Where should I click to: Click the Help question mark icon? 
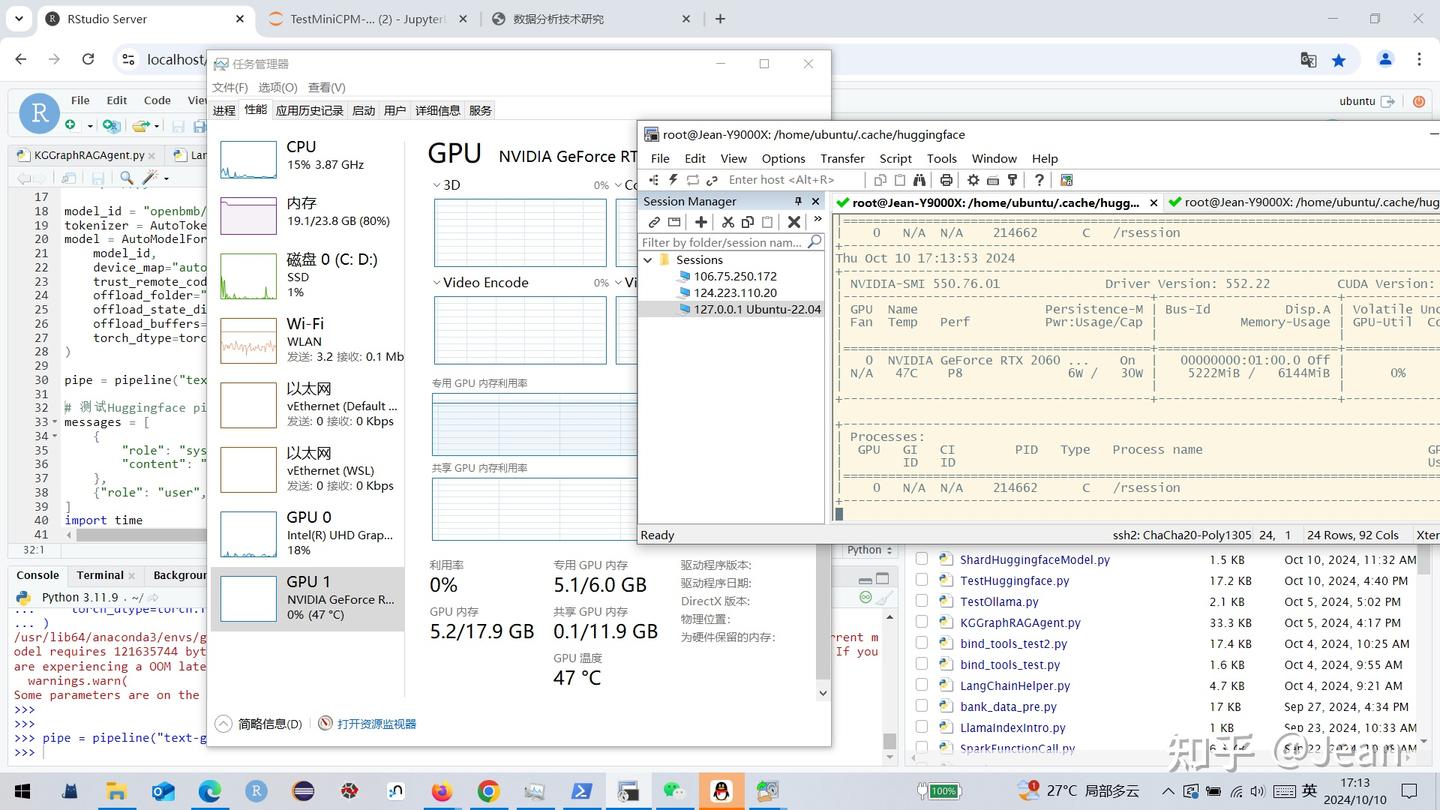[x=1039, y=180]
